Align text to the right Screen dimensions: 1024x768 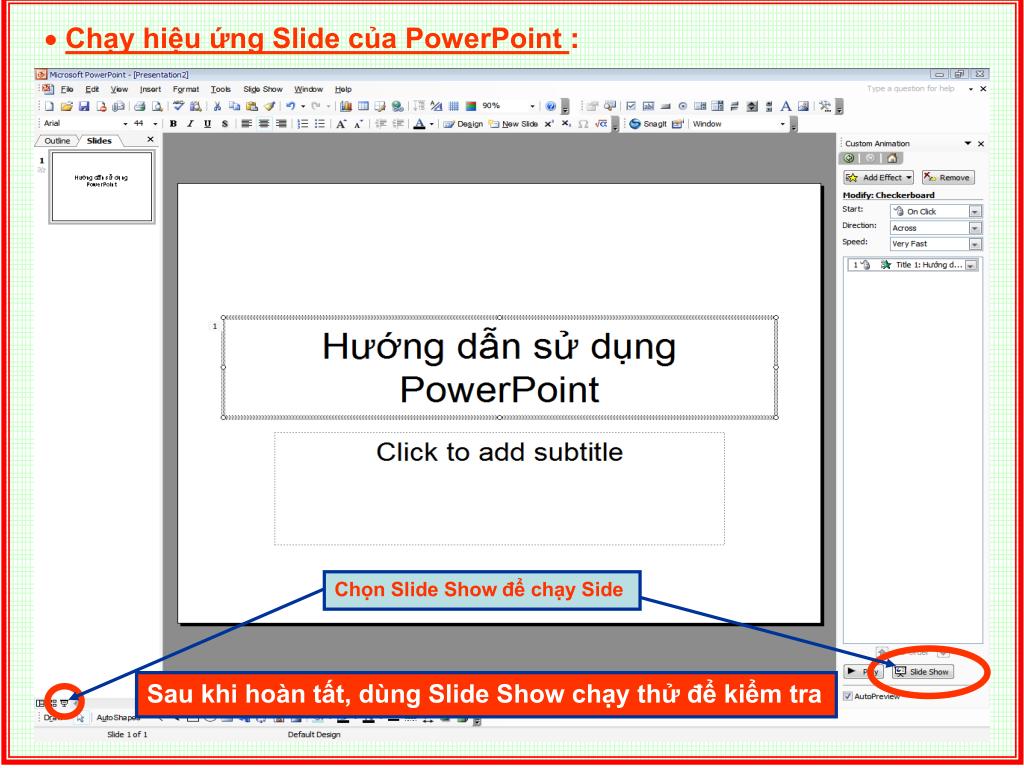pyautogui.click(x=281, y=123)
